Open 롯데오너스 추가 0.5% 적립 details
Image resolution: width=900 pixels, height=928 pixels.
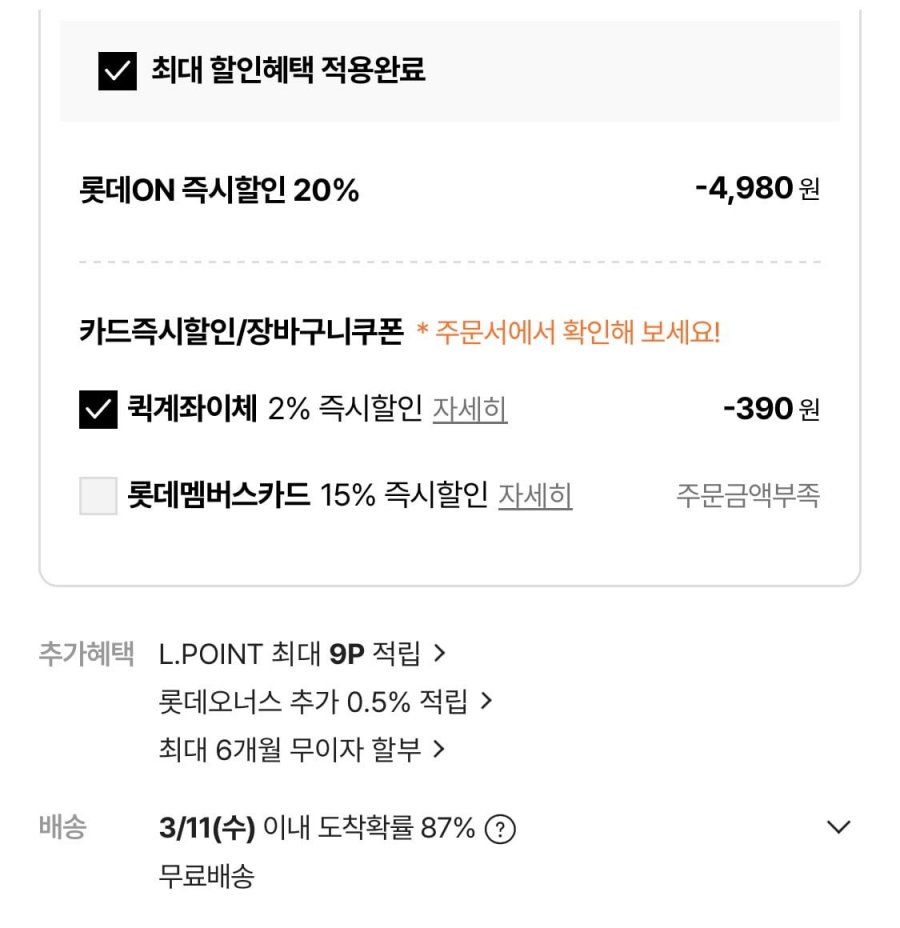(x=313, y=701)
